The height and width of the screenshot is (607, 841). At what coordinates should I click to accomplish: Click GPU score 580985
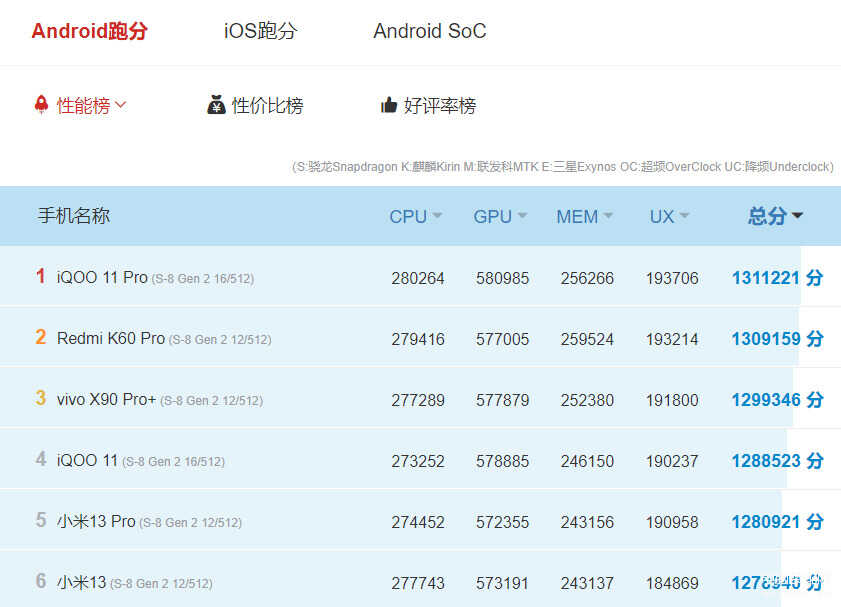pos(503,278)
